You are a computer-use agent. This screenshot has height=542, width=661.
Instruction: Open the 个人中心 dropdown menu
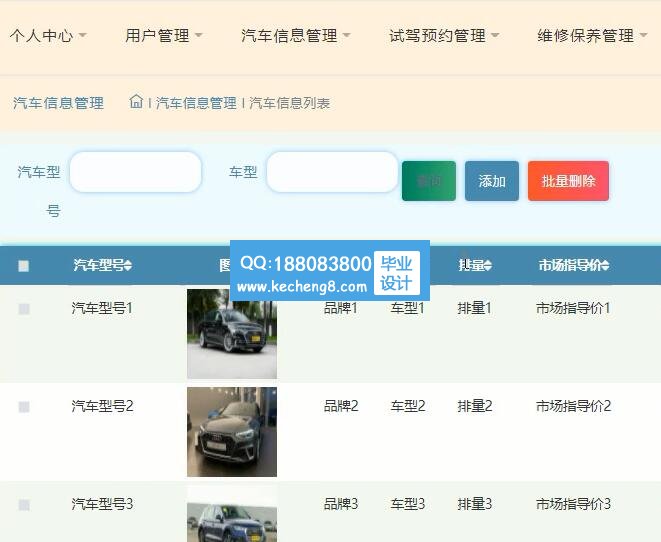click(x=48, y=35)
